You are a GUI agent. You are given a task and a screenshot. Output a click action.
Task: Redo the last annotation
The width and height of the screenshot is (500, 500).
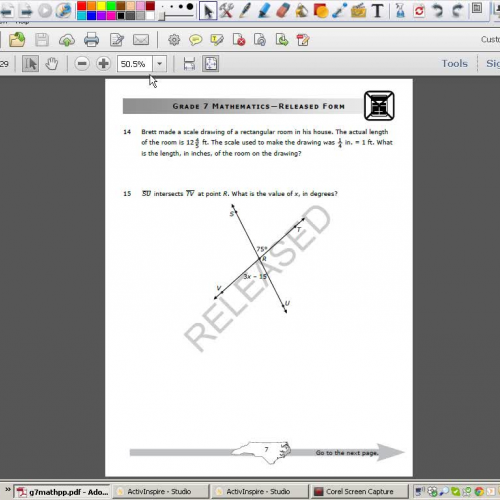point(457,11)
